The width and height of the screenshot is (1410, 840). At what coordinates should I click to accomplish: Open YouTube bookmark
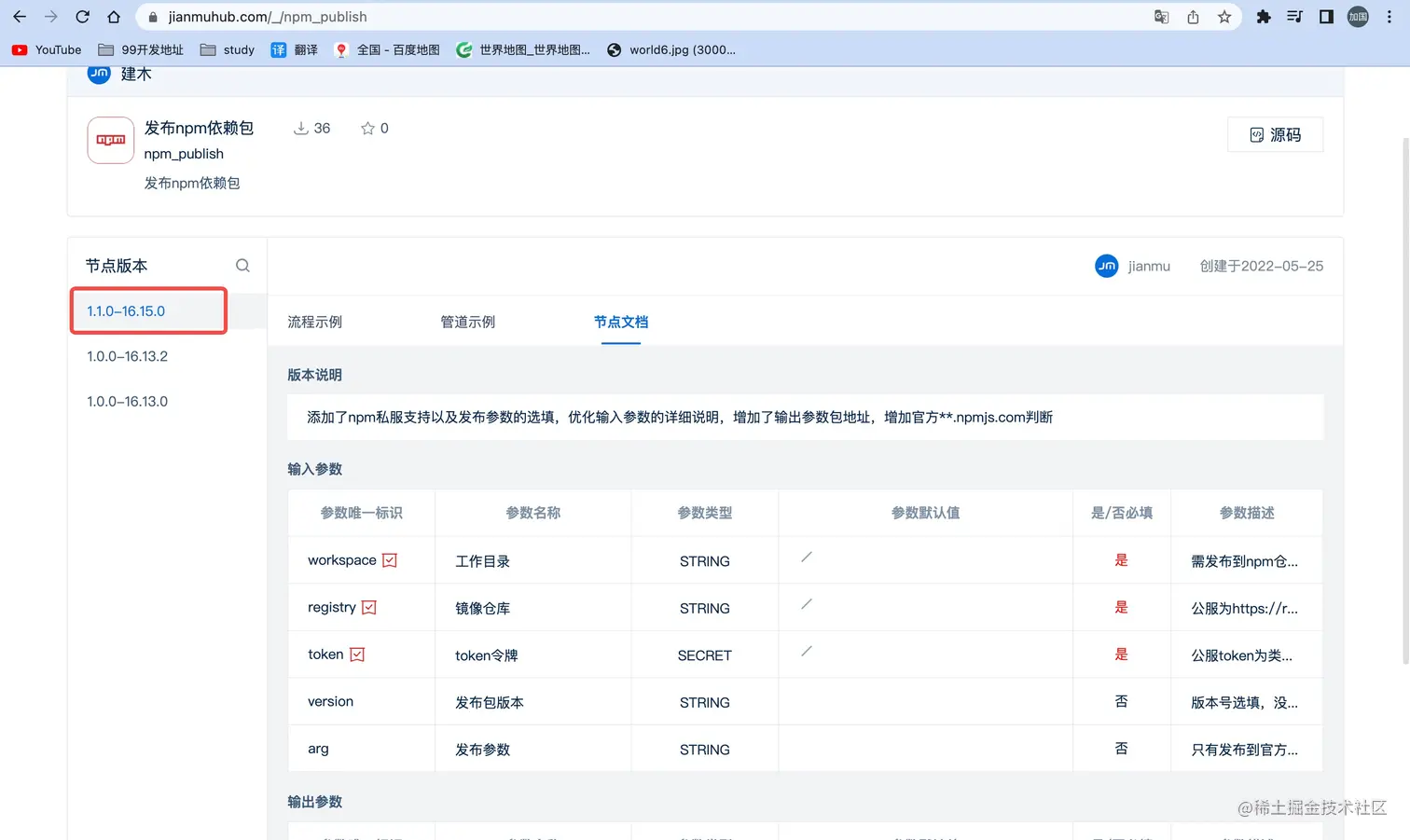(47, 50)
